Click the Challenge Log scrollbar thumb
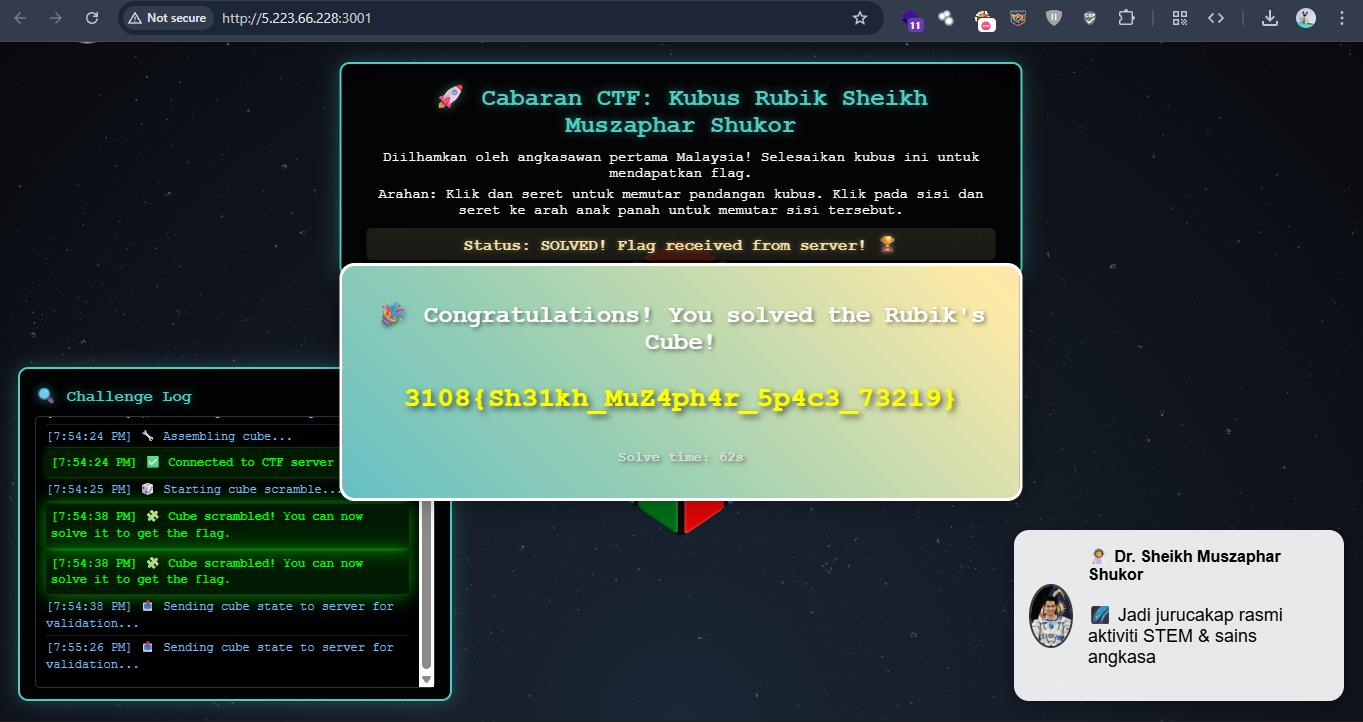1363x722 pixels. [x=427, y=585]
